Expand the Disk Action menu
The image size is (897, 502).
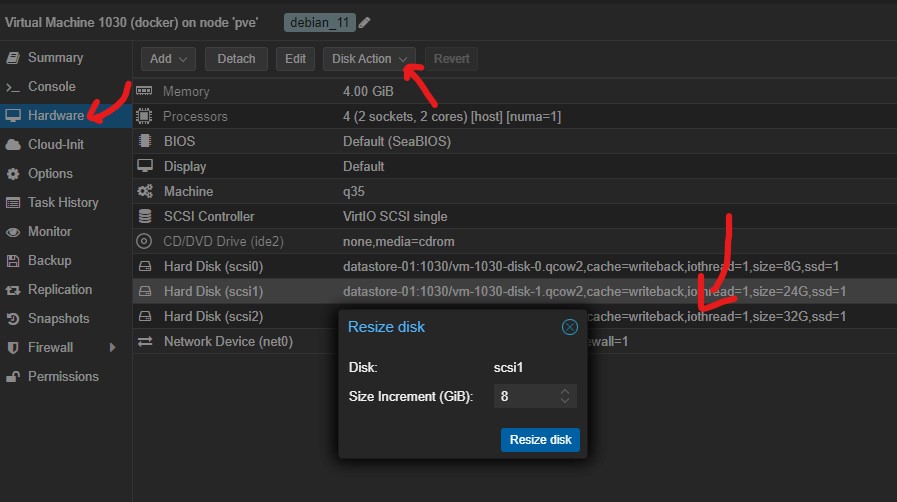pos(369,59)
